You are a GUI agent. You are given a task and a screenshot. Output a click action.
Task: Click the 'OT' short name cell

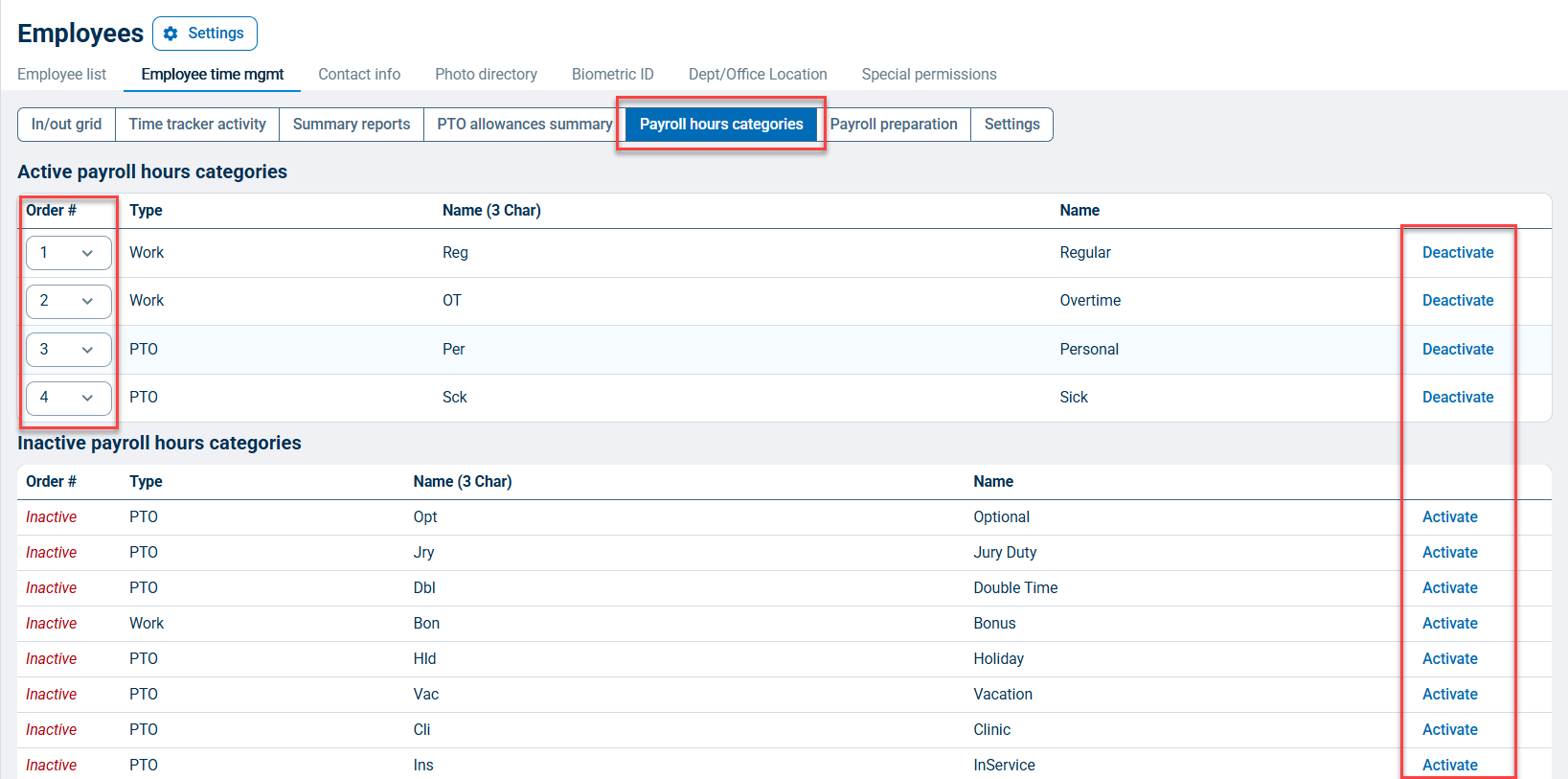(x=452, y=301)
